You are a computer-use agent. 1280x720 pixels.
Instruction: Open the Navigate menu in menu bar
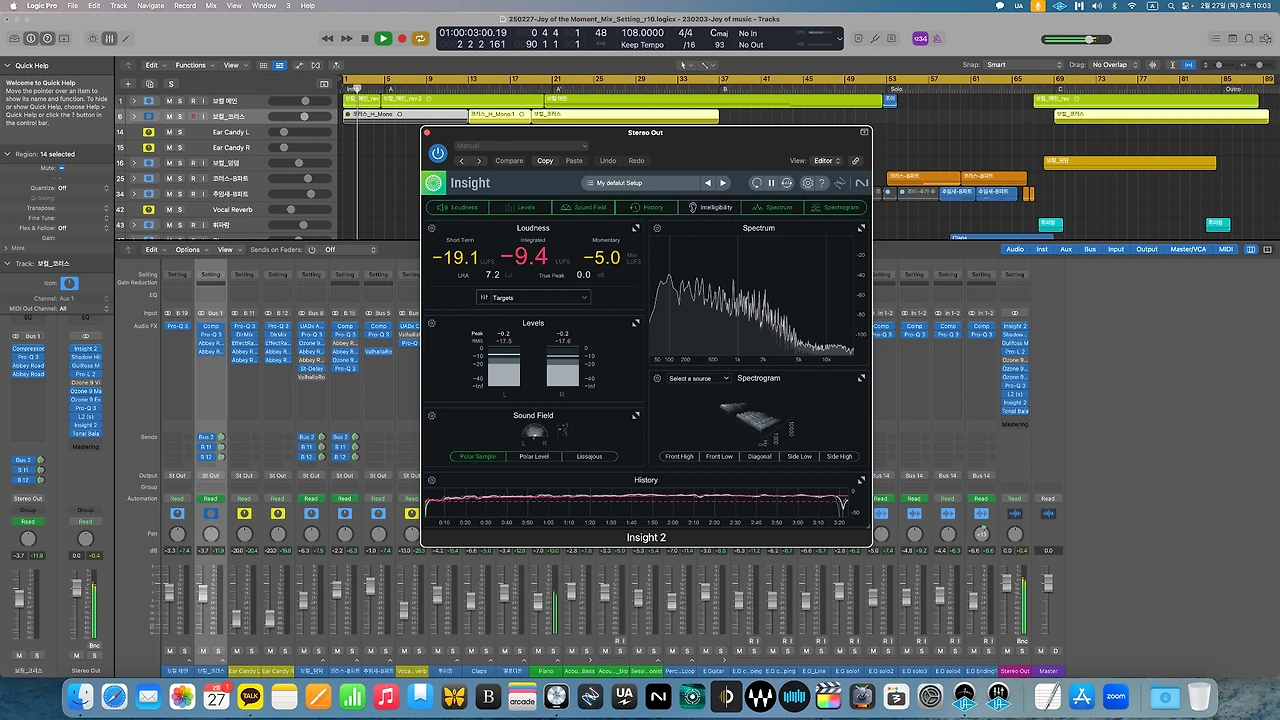click(150, 6)
